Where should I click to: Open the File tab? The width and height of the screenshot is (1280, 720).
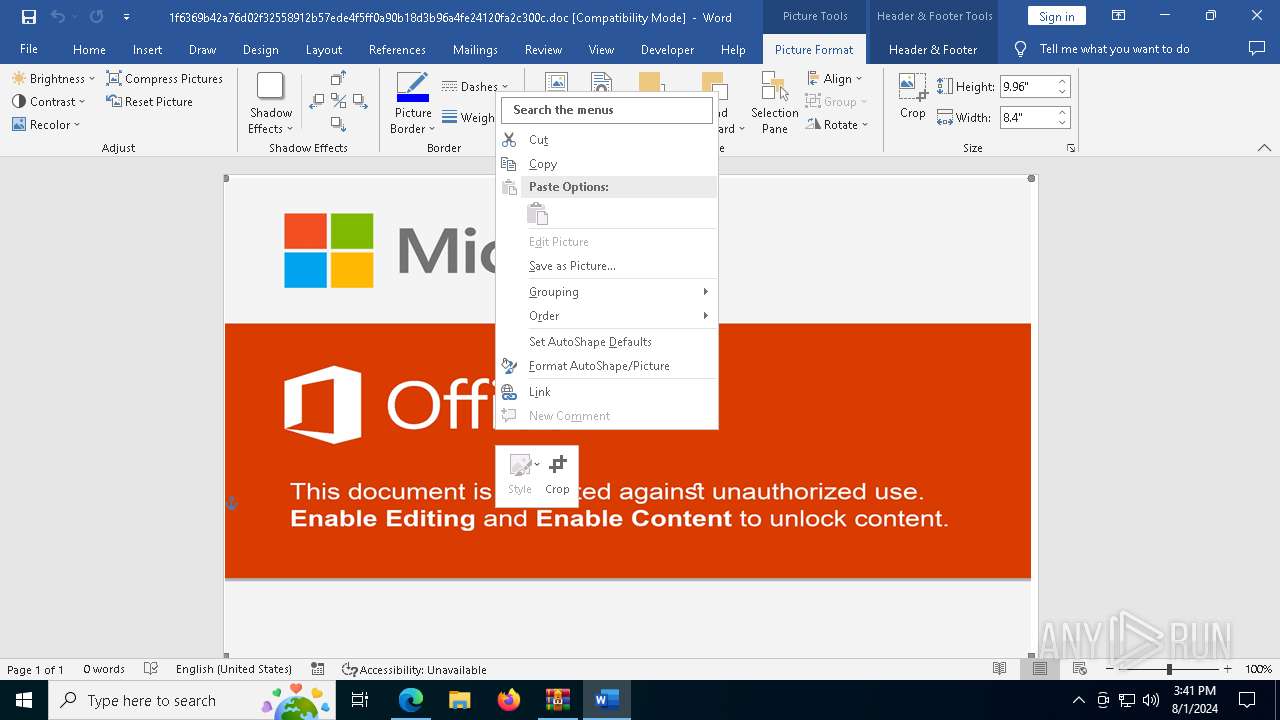tap(29, 49)
